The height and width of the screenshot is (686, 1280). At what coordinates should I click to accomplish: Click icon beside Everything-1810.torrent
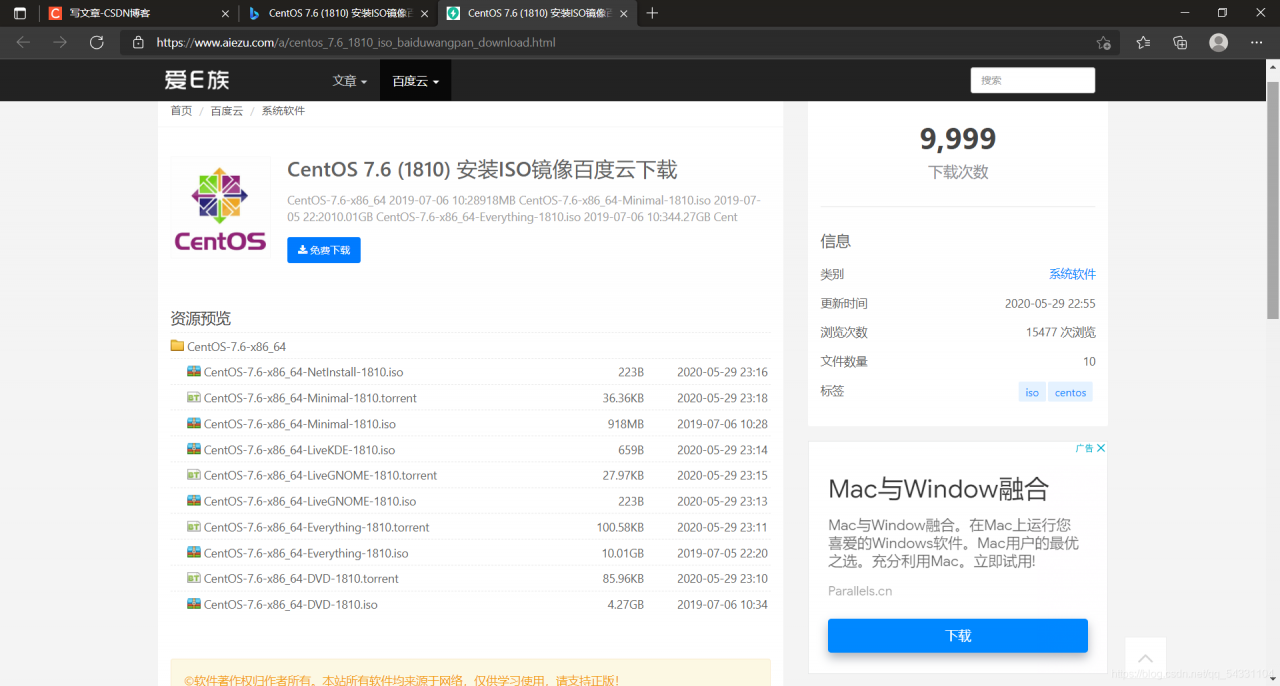point(194,526)
